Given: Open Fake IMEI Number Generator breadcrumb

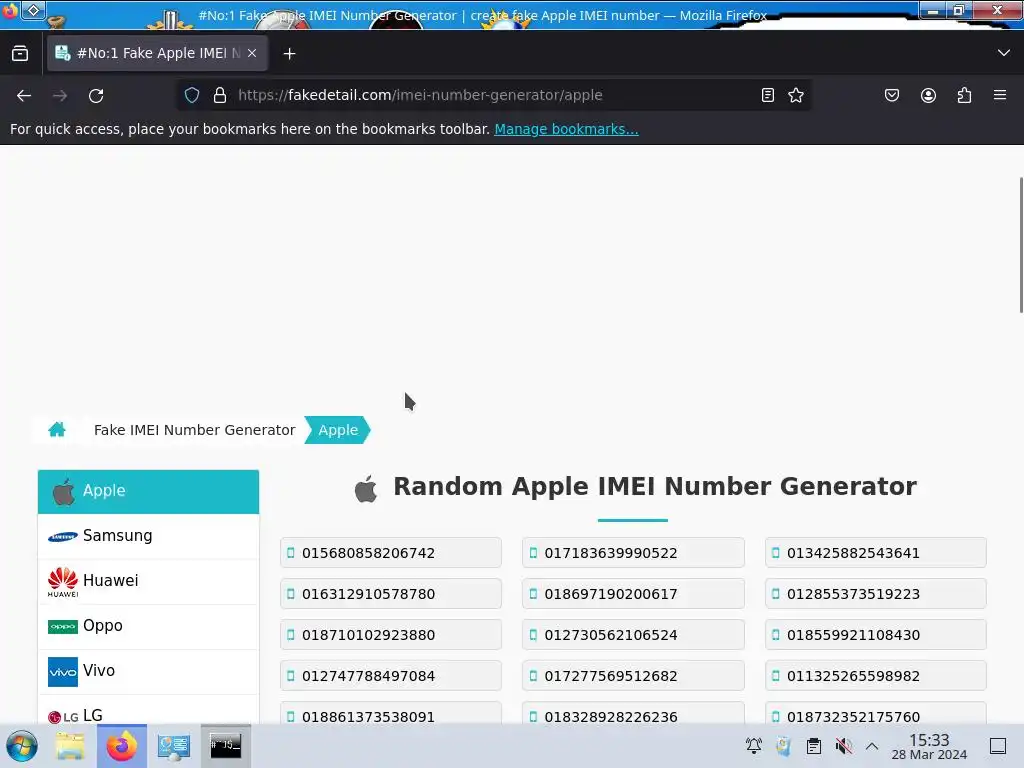Looking at the screenshot, I should point(195,430).
